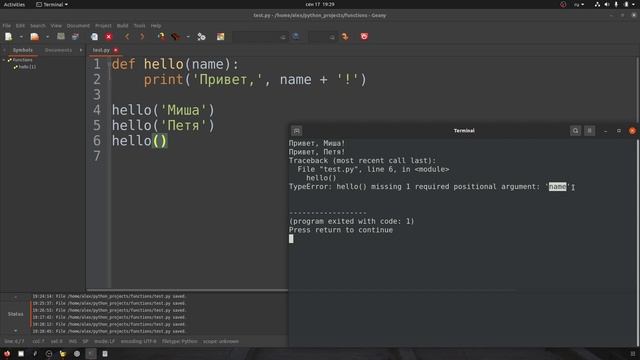Click the Status tab in message panel
This screenshot has width=640, height=360.
16,314
